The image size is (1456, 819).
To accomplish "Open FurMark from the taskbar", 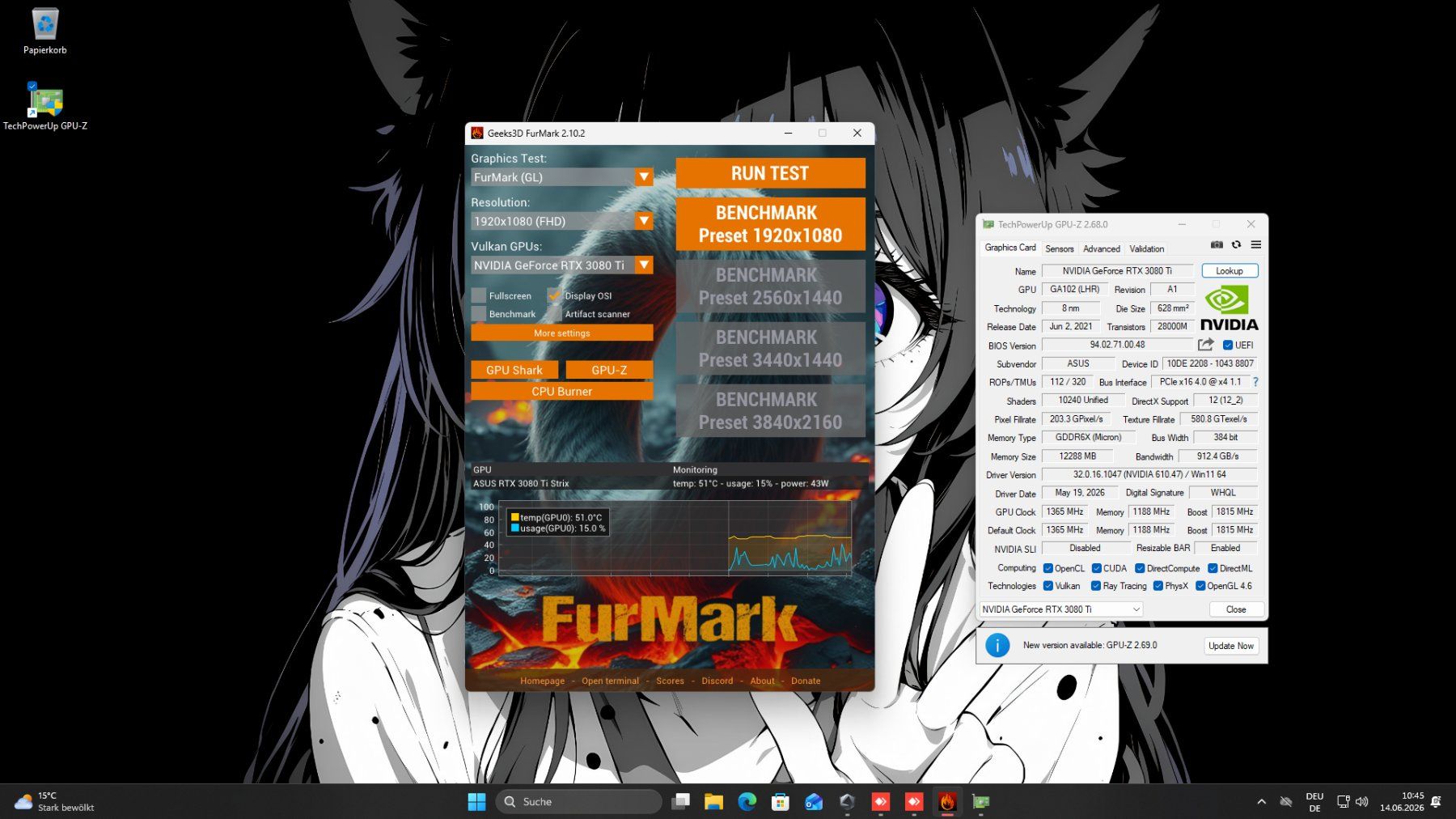I will pyautogui.click(x=947, y=801).
